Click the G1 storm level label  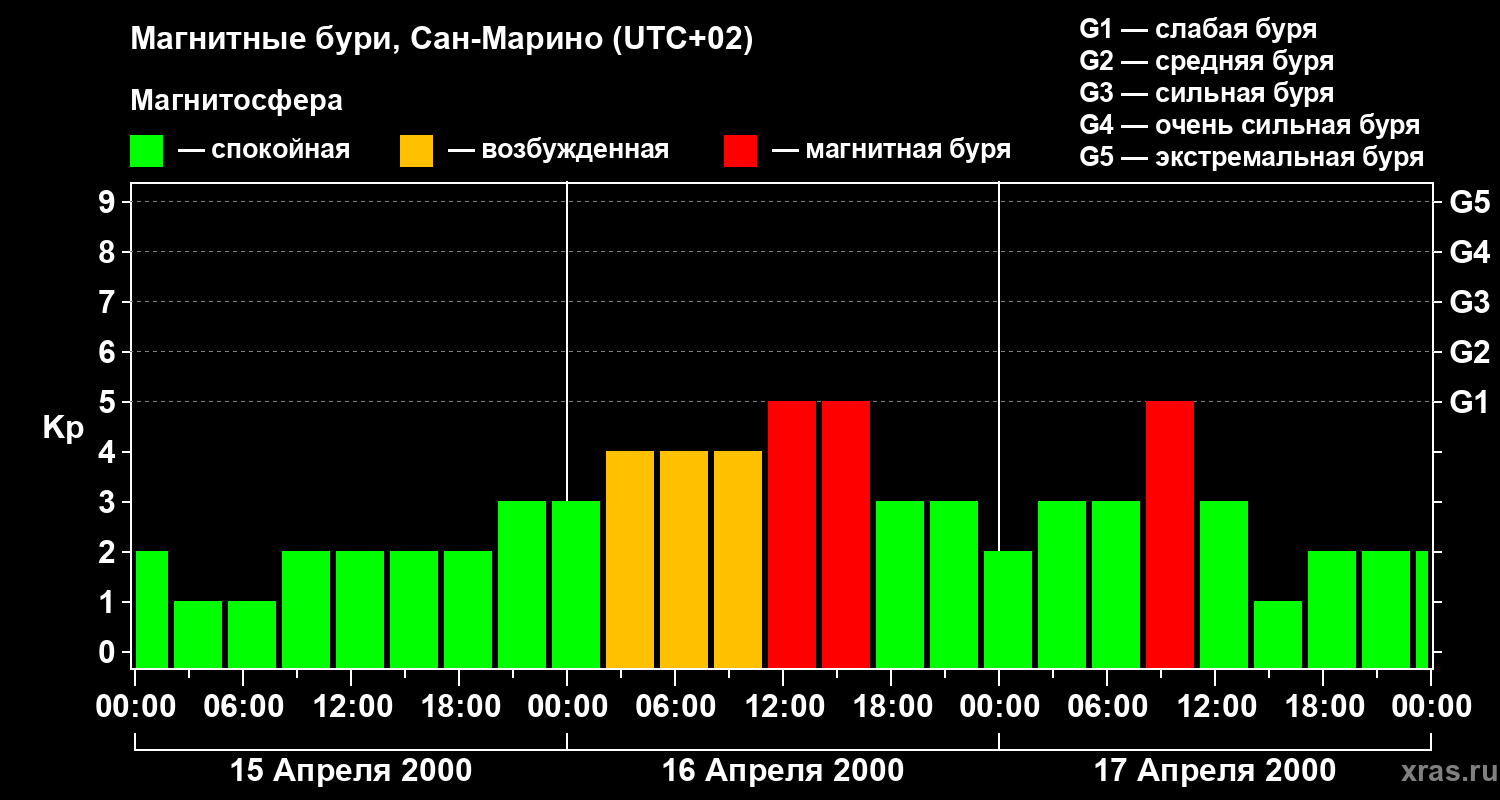[x=1469, y=402]
